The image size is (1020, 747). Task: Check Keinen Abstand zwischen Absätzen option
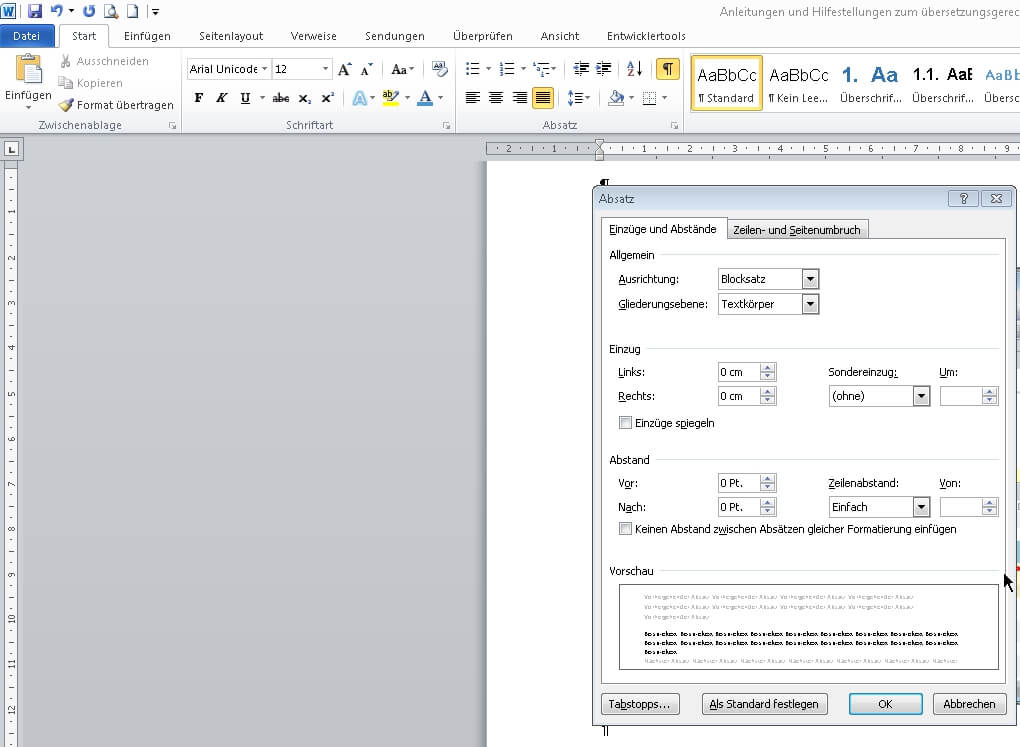[626, 529]
